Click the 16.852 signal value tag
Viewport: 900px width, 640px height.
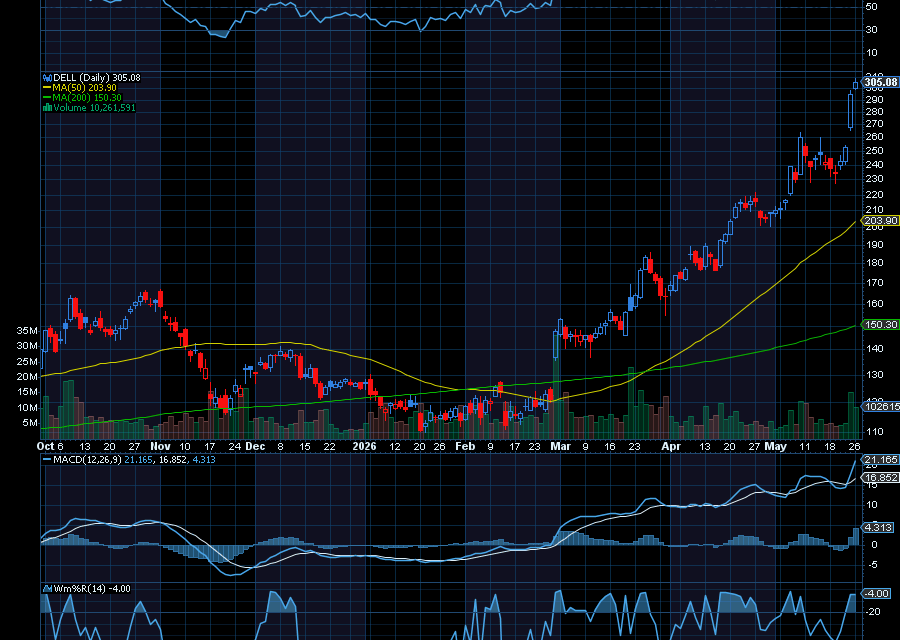[x=880, y=478]
